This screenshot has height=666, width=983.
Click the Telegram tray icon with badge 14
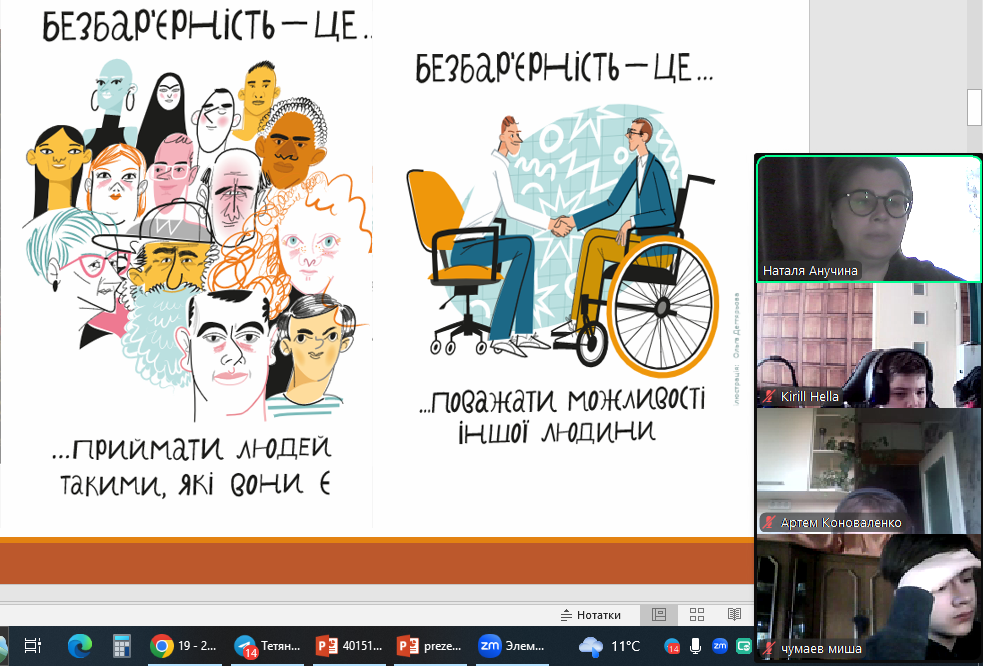(671, 646)
